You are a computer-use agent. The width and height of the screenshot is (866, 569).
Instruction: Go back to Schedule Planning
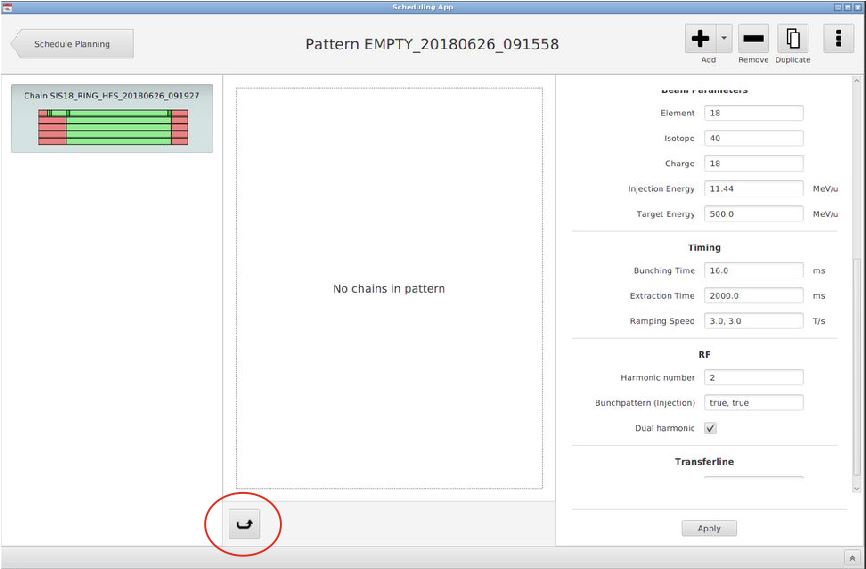click(72, 44)
